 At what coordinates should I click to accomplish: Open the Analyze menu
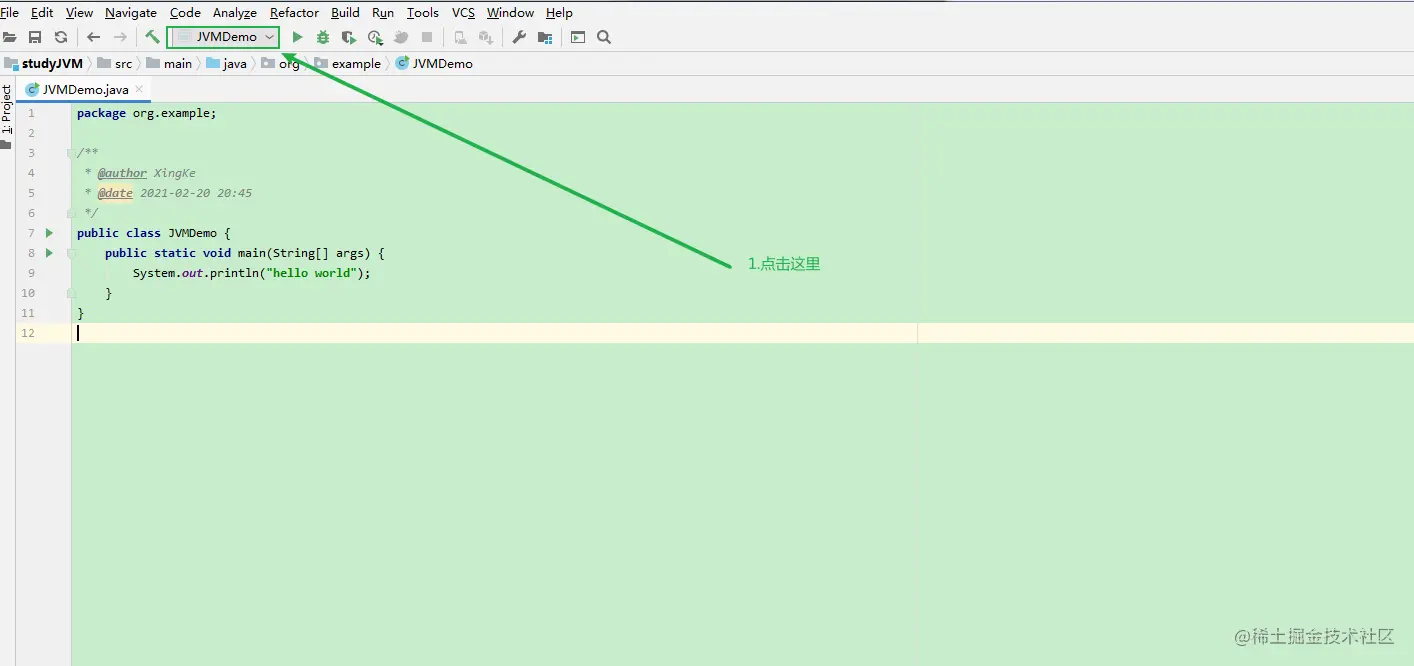(x=235, y=13)
